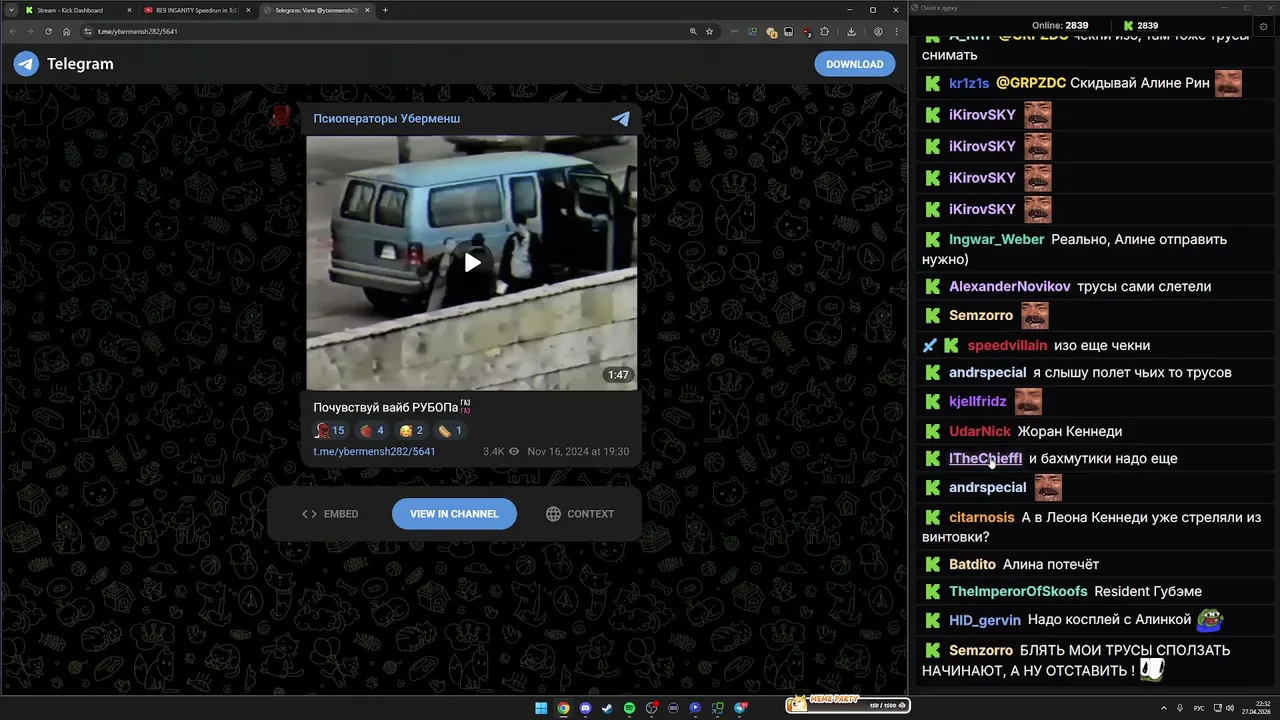Click the strawberry reaction with 4 count
The image size is (1280, 720).
(371, 431)
